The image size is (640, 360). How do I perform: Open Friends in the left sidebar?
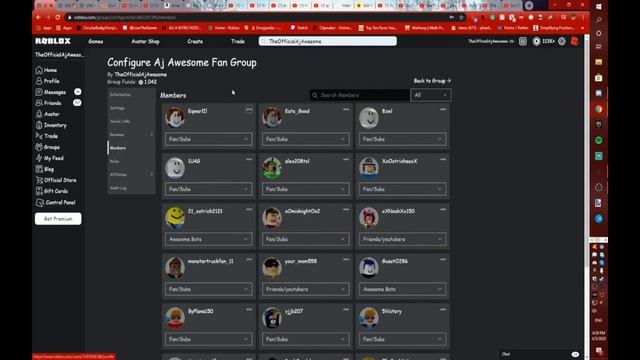[x=49, y=103]
